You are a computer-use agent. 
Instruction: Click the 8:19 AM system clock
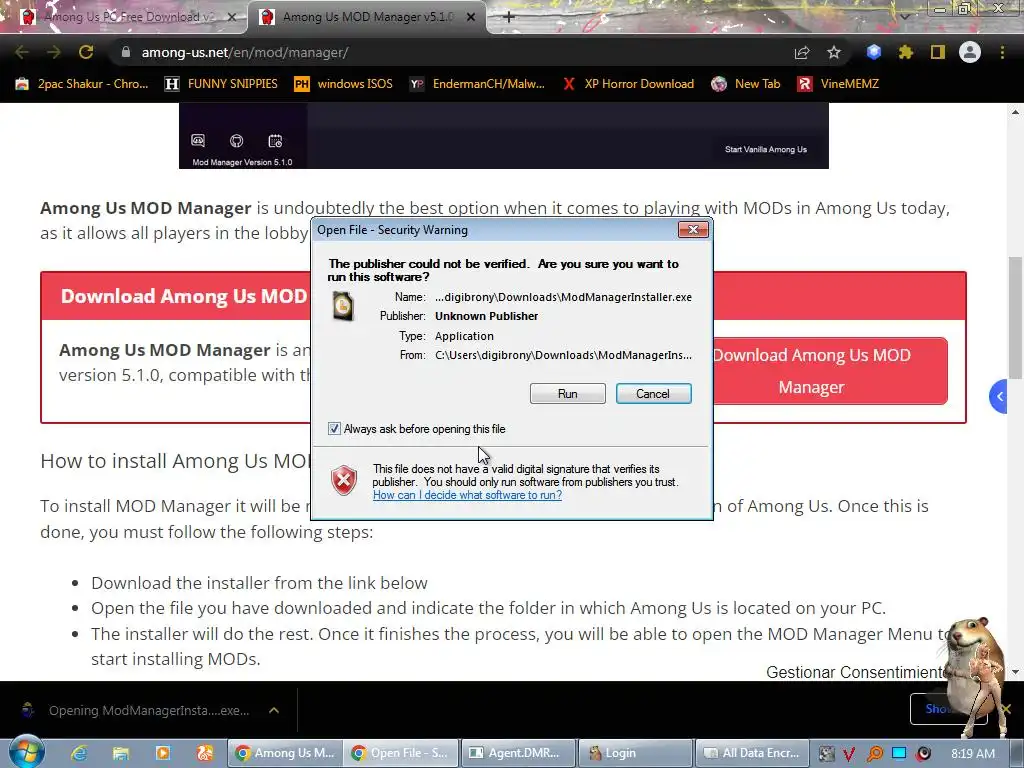tap(972, 753)
